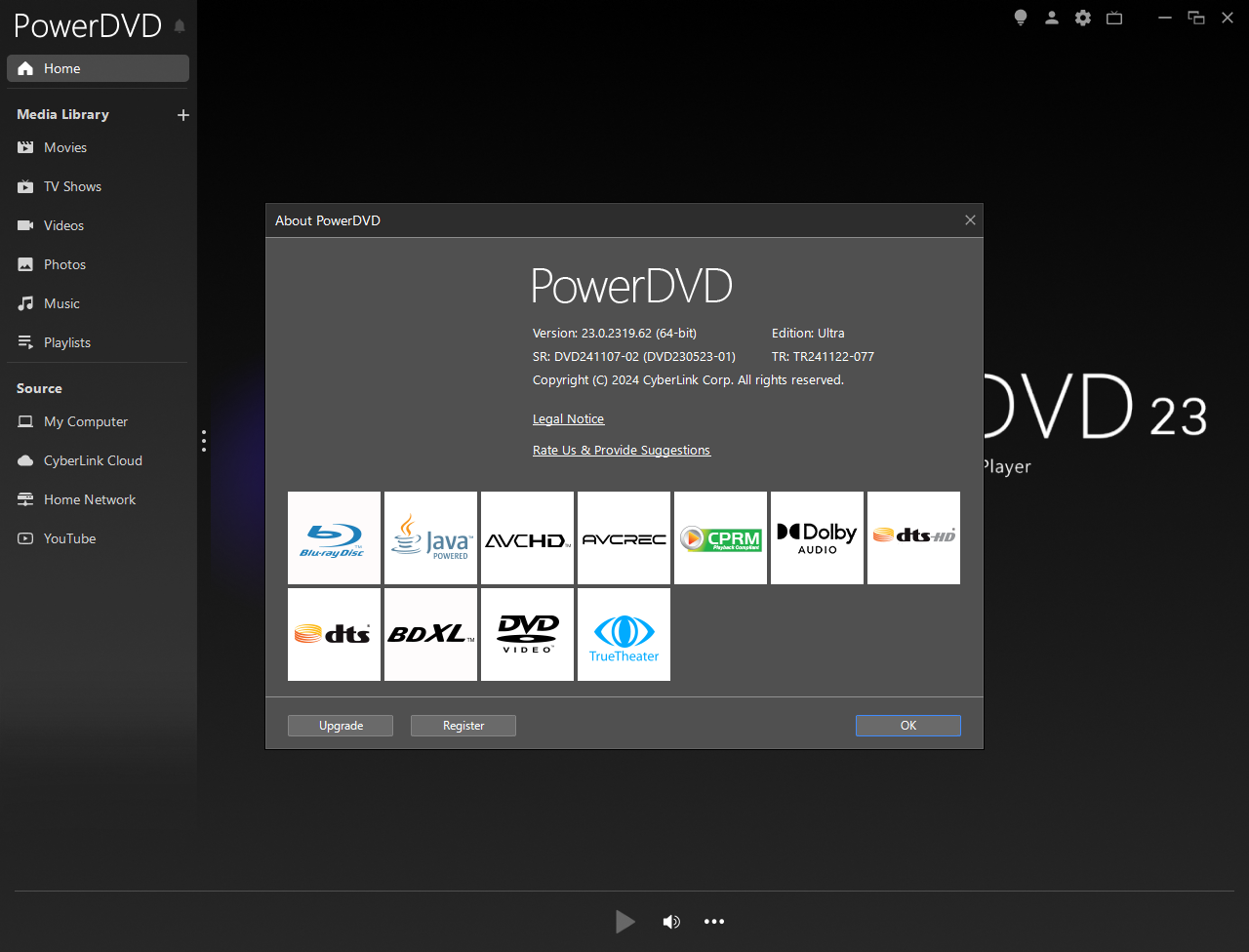This screenshot has width=1249, height=952.
Task: Click the Upgrade button
Action: point(341,726)
